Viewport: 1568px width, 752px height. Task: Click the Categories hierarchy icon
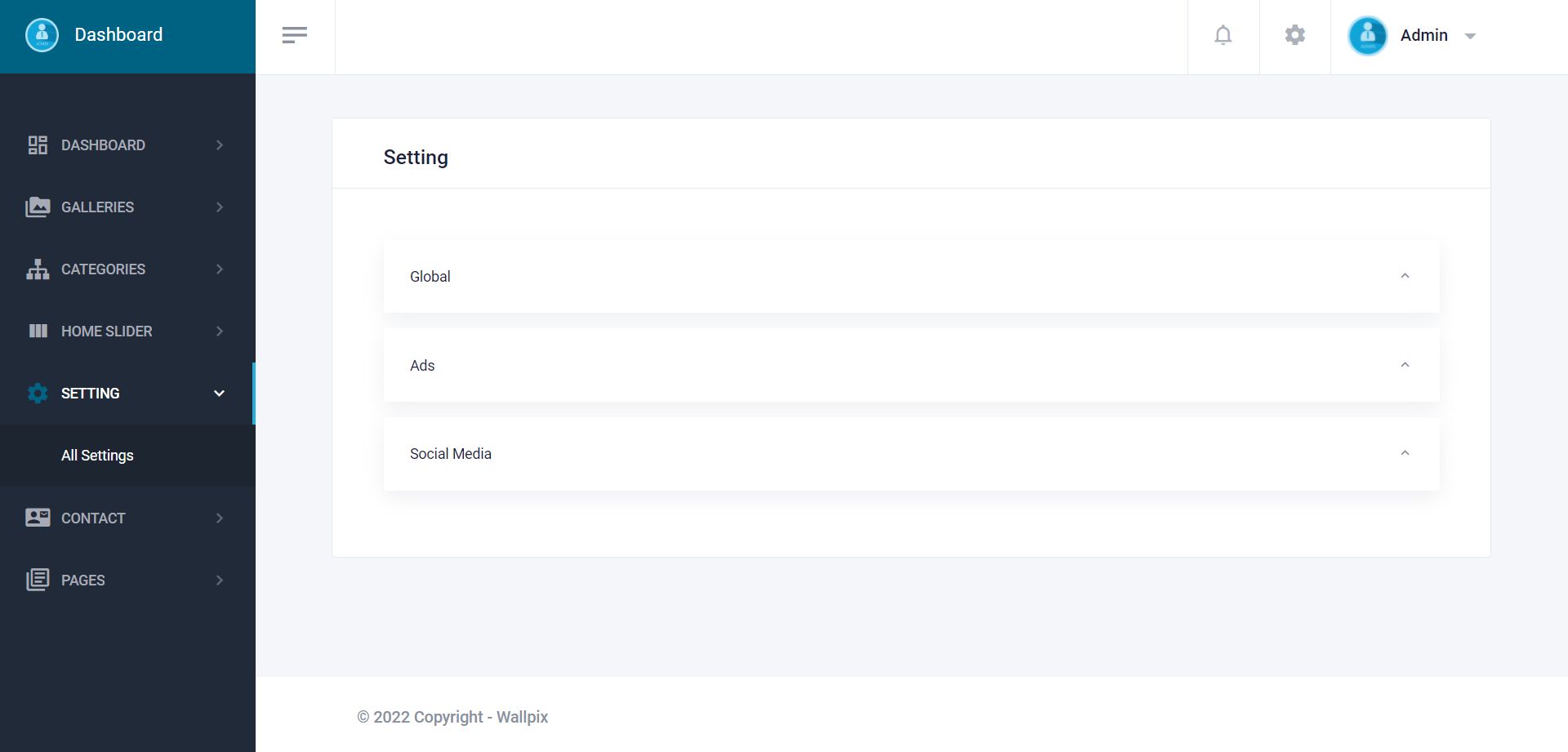(38, 269)
